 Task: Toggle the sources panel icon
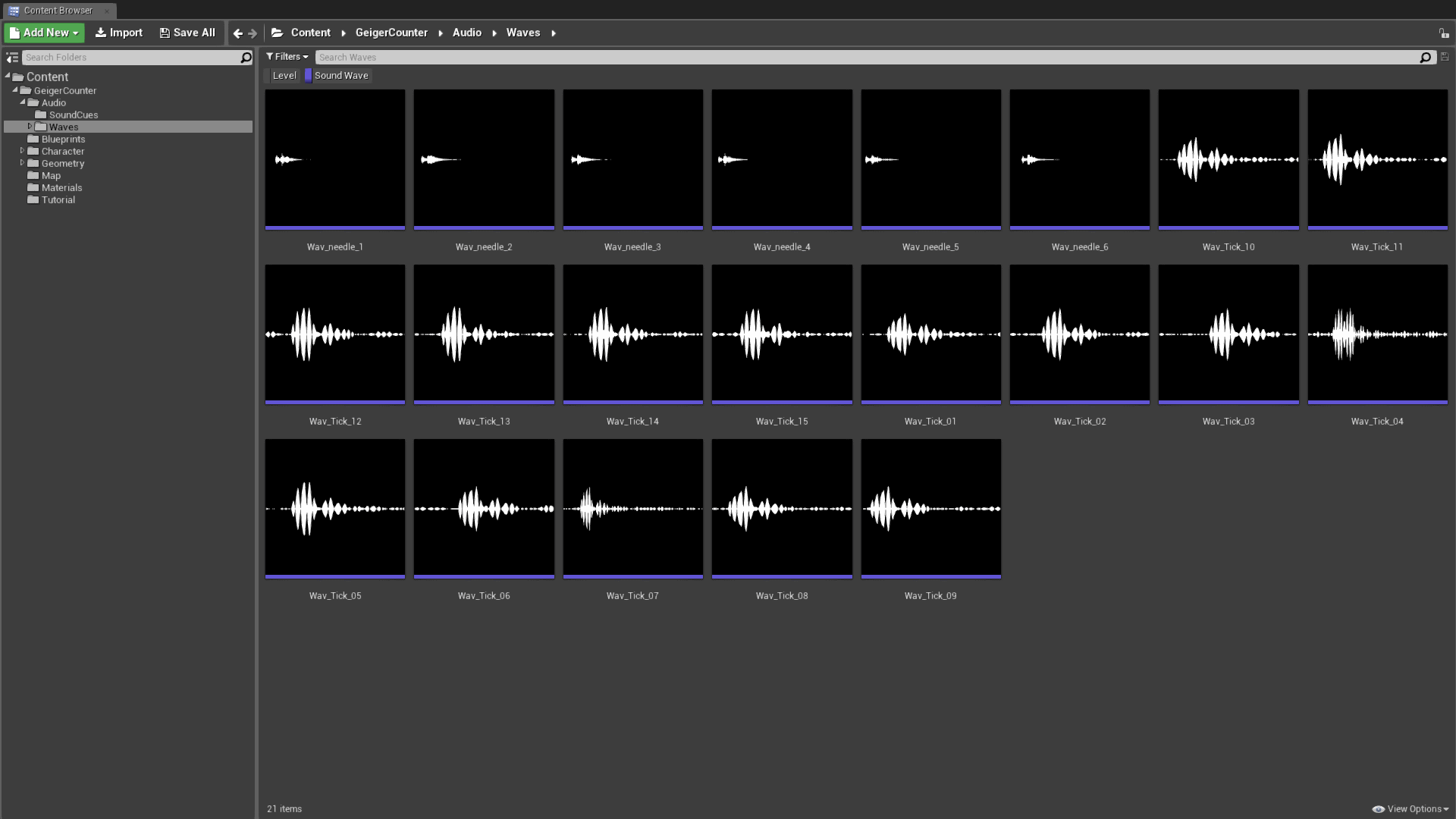tap(12, 58)
